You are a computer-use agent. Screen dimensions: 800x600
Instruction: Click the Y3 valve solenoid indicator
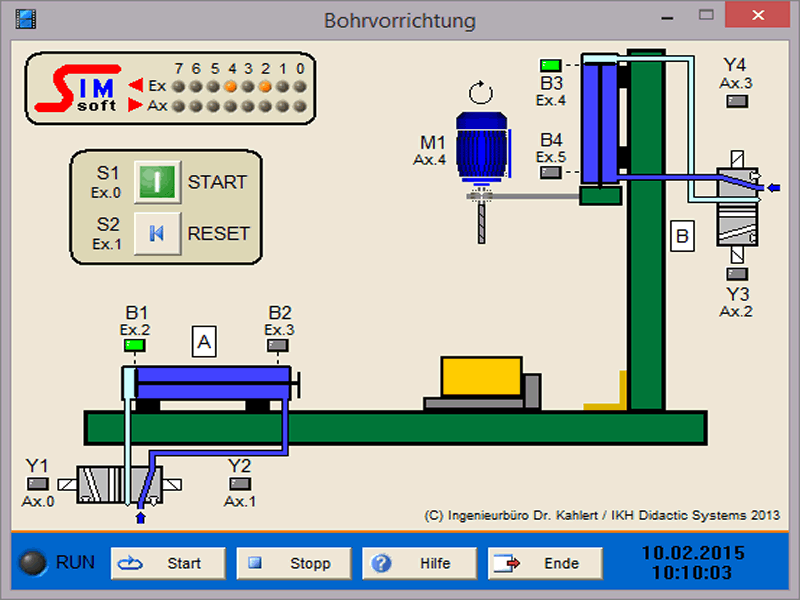(x=737, y=272)
